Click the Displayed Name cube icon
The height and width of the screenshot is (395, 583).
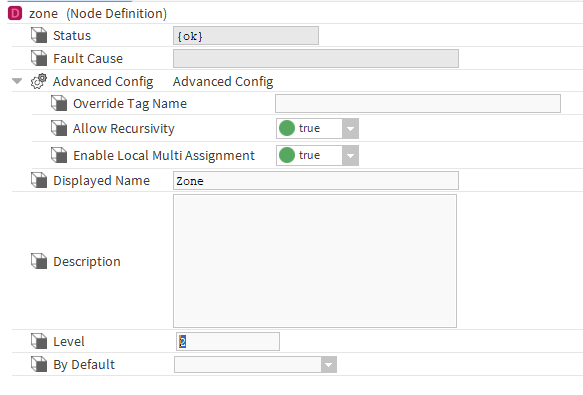(x=39, y=180)
